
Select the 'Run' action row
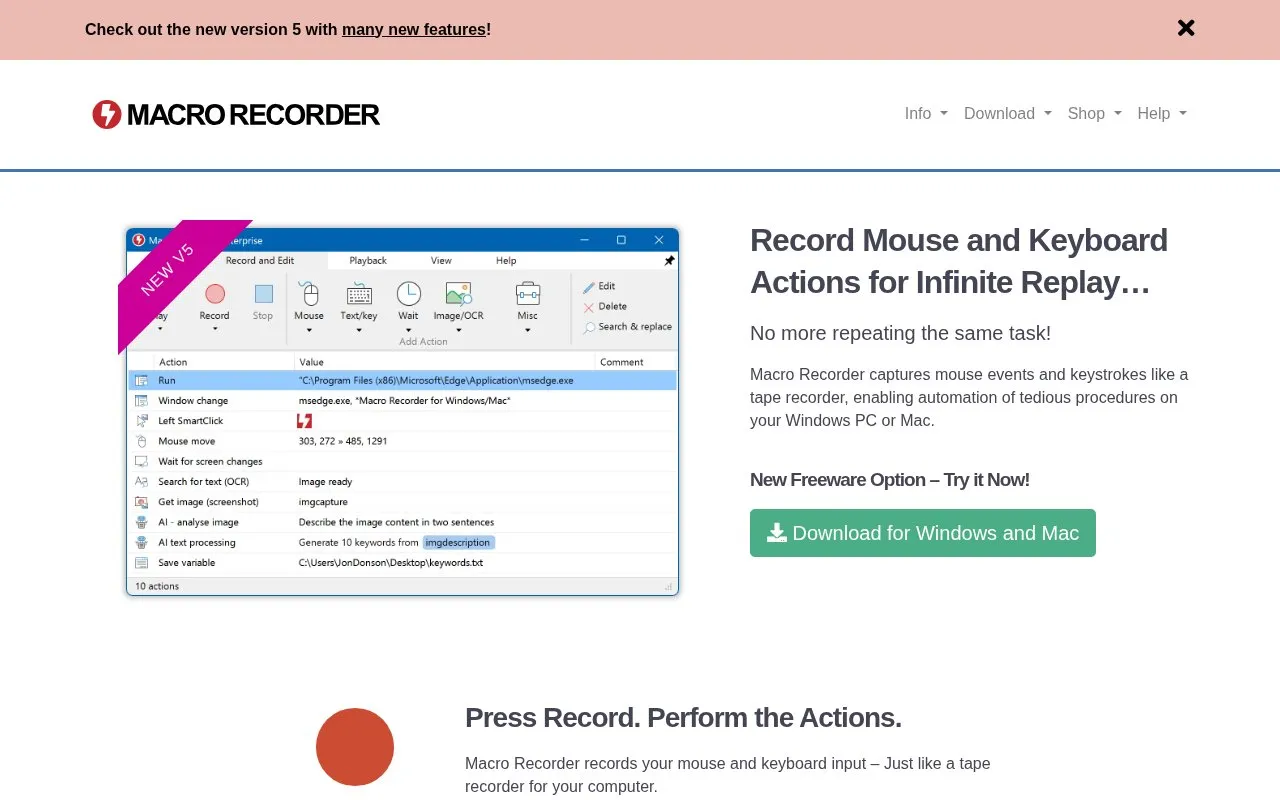click(x=403, y=381)
